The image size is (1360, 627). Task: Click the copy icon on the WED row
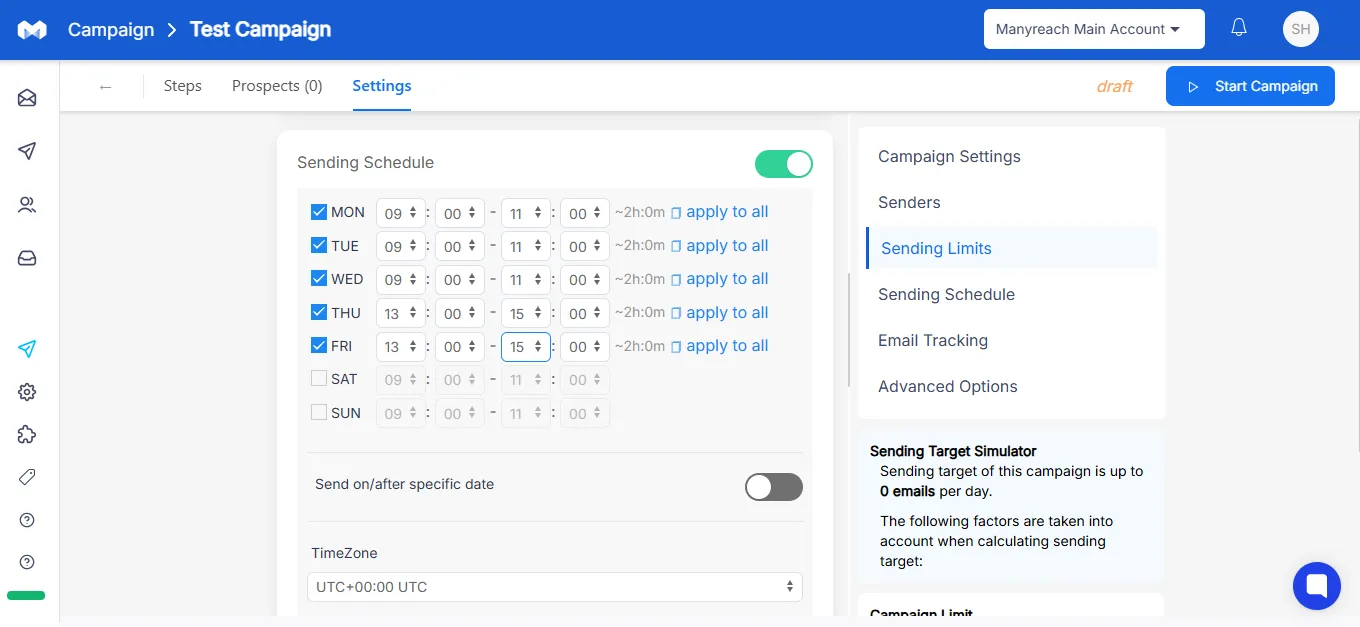[x=676, y=279]
